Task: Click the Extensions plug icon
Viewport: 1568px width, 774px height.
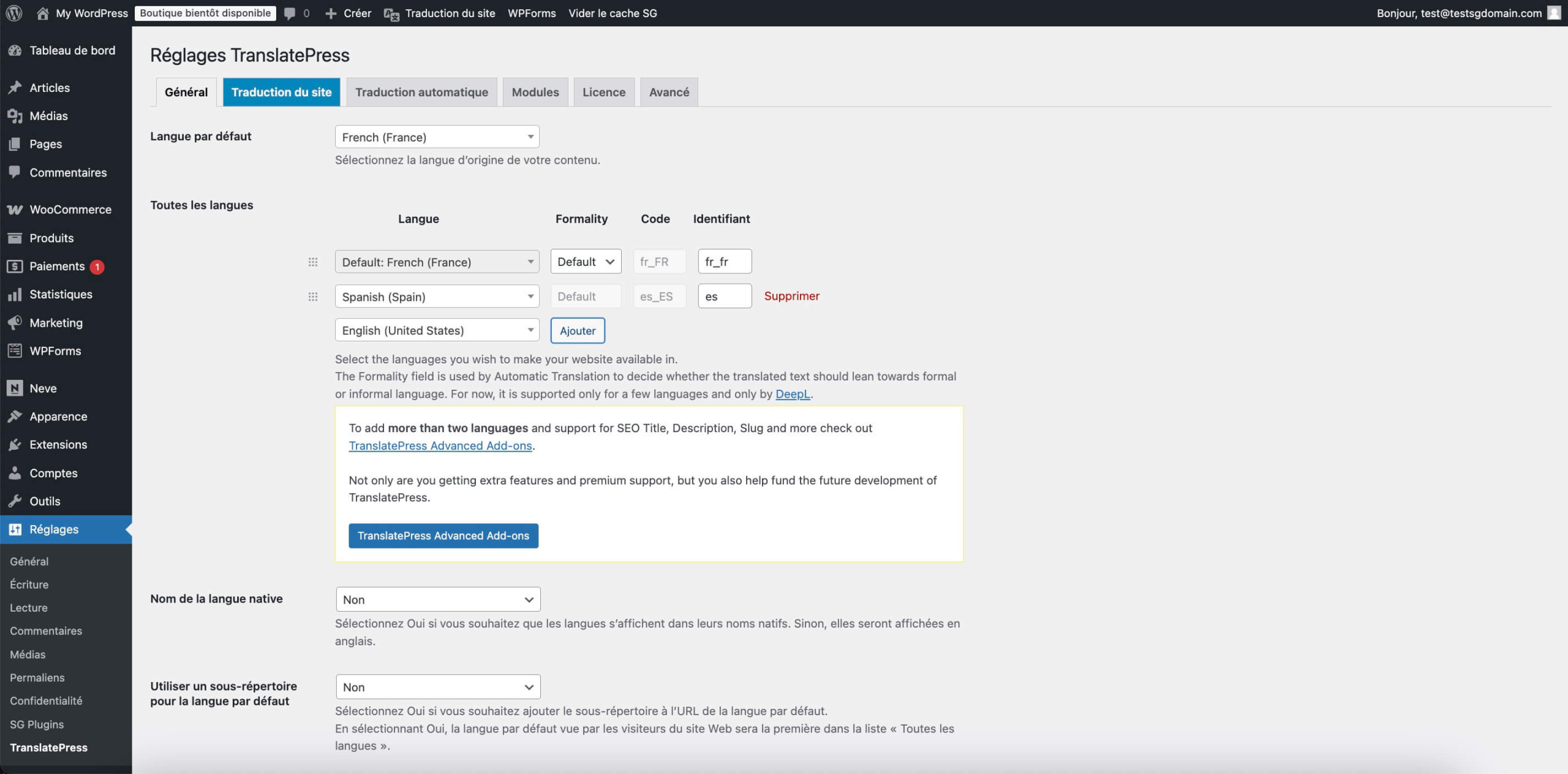Action: click(15, 444)
